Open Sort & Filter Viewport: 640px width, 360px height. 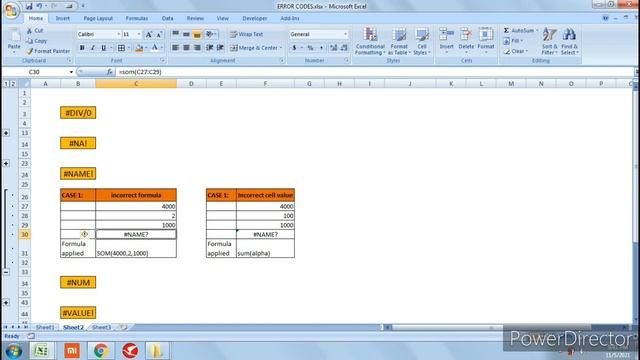click(549, 41)
